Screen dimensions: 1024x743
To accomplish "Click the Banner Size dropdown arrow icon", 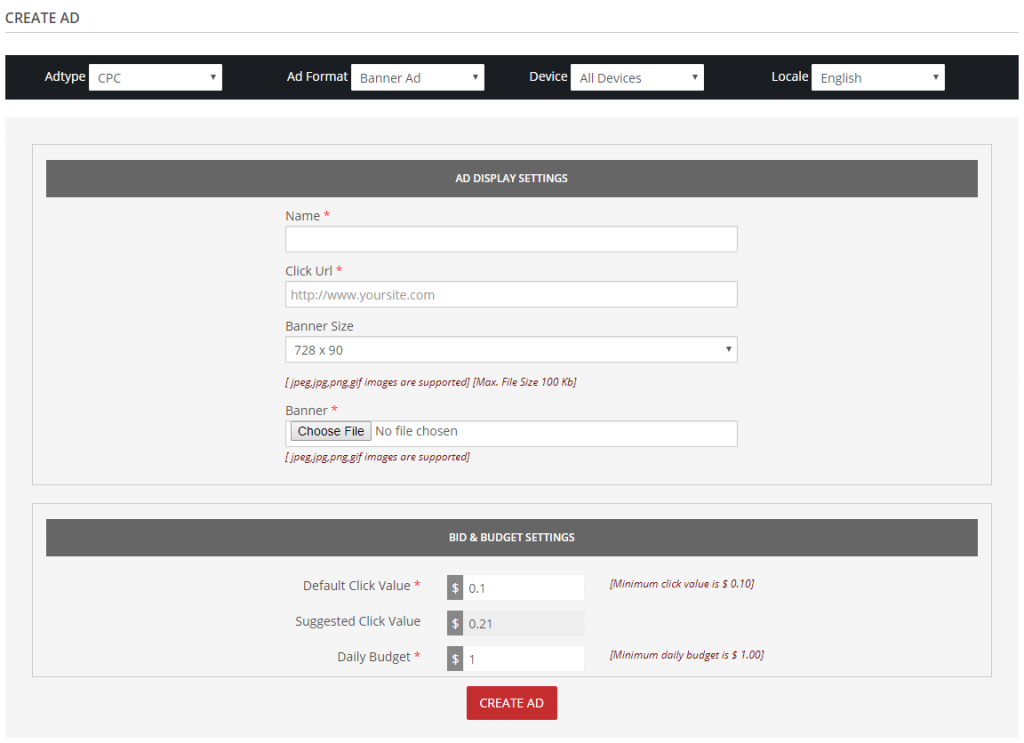I will tap(729, 349).
